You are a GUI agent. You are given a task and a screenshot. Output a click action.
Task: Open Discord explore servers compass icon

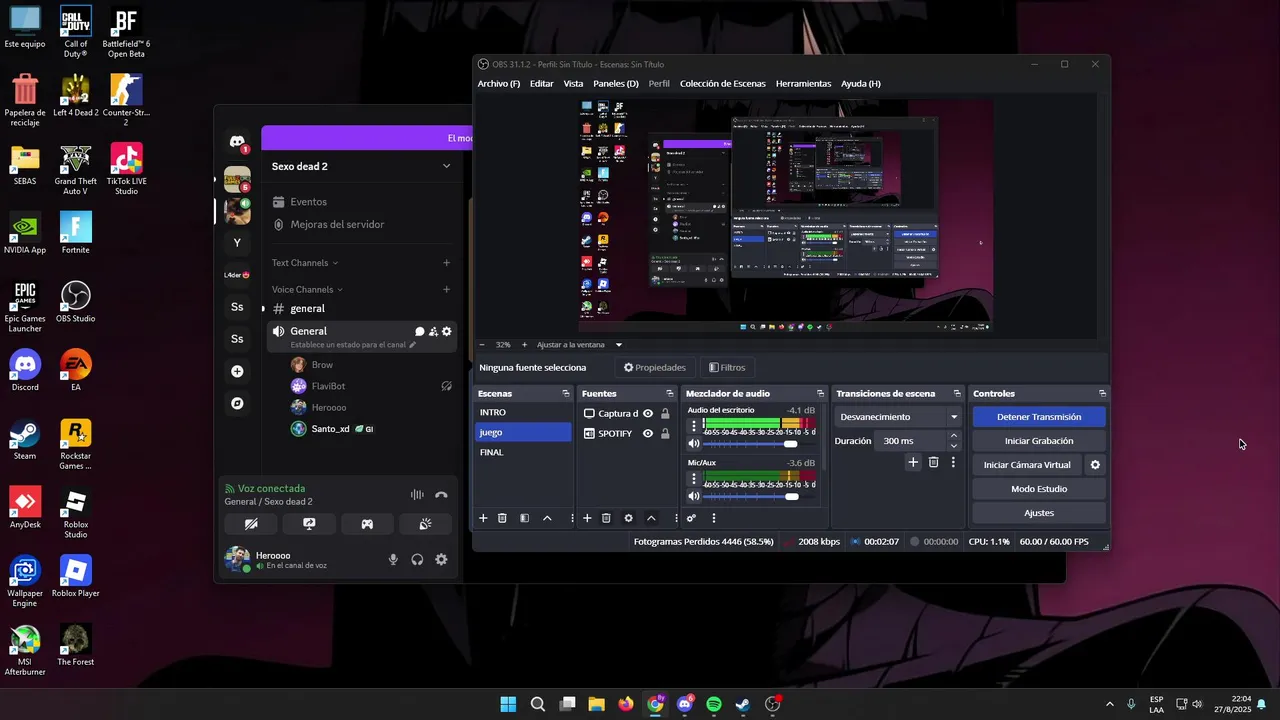coord(237,403)
